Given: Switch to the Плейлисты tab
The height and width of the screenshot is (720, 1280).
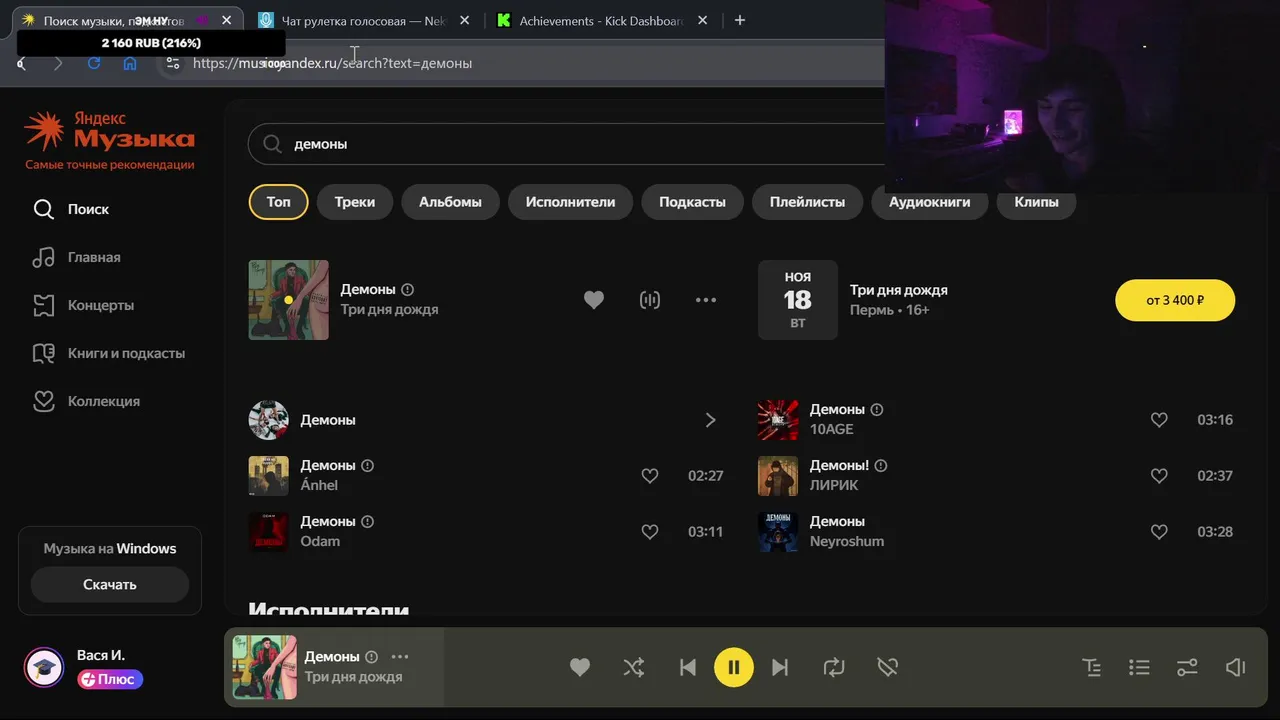Looking at the screenshot, I should click(807, 202).
